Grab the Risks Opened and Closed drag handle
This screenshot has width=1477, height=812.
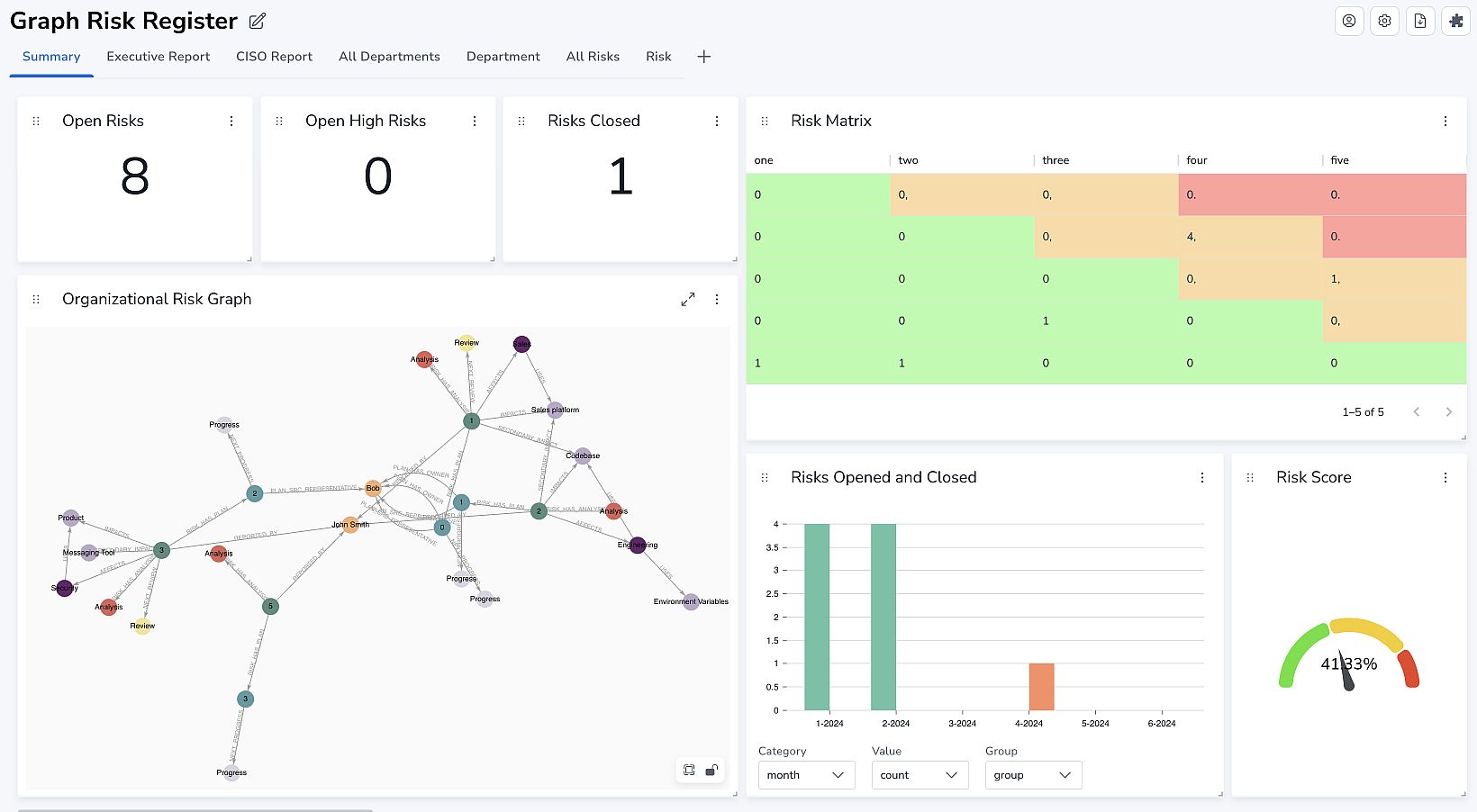765,477
